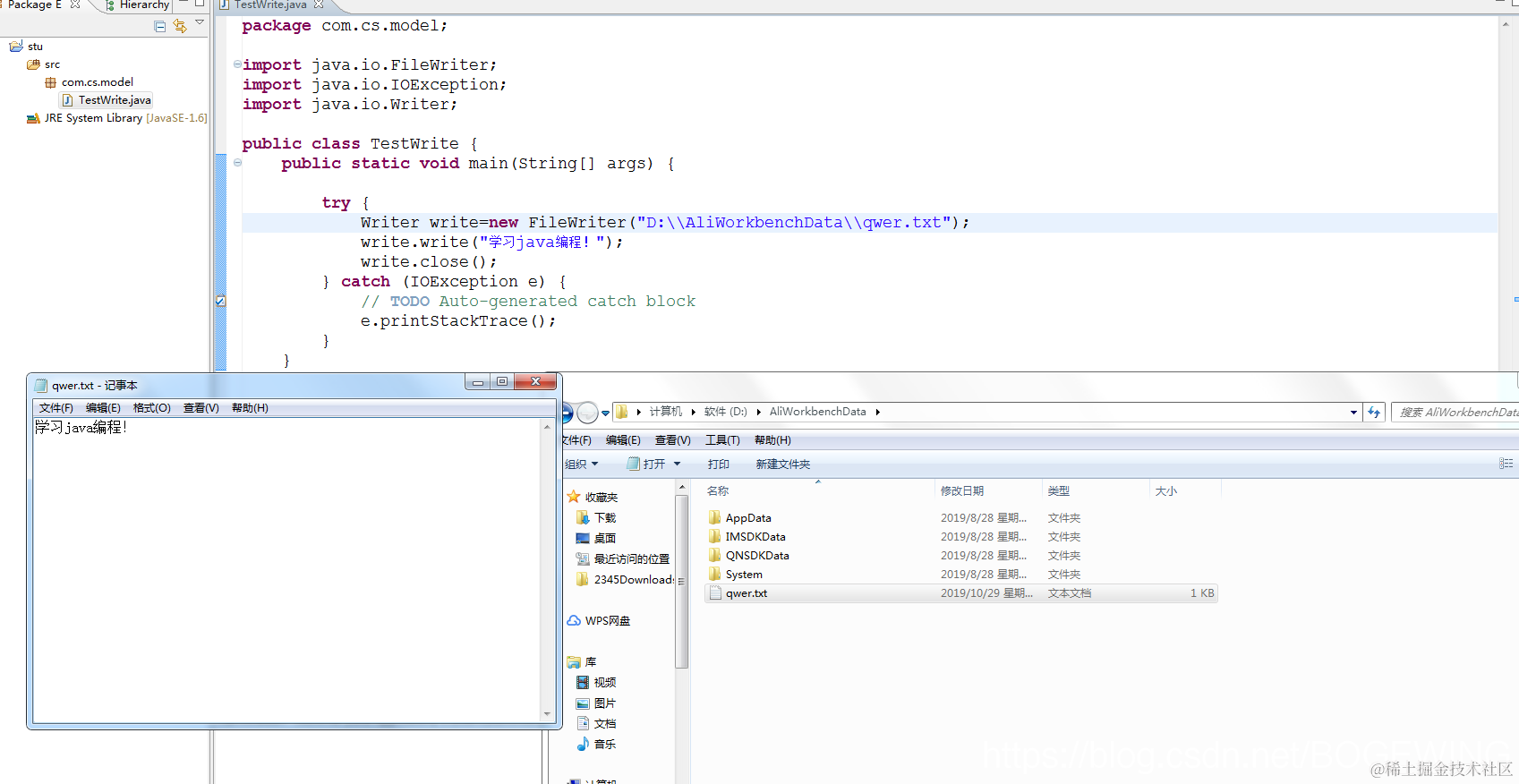Close the TestWrite.java editor tab

[319, 4]
